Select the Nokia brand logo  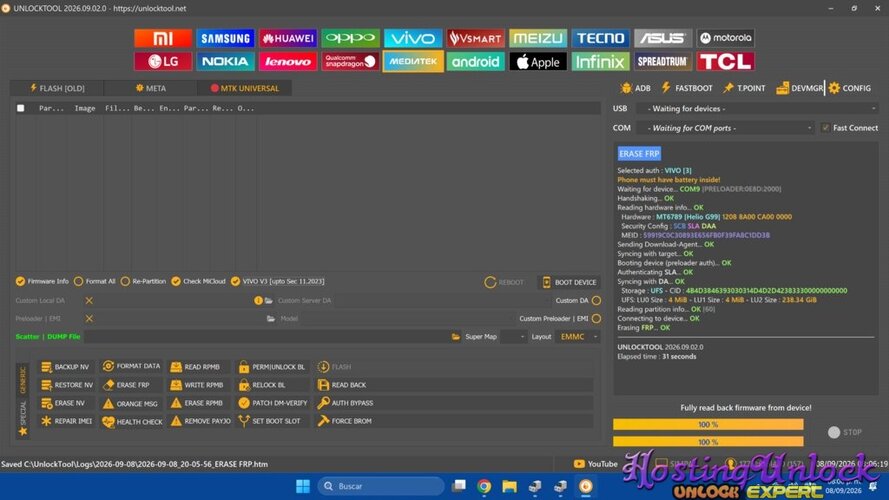(225, 61)
